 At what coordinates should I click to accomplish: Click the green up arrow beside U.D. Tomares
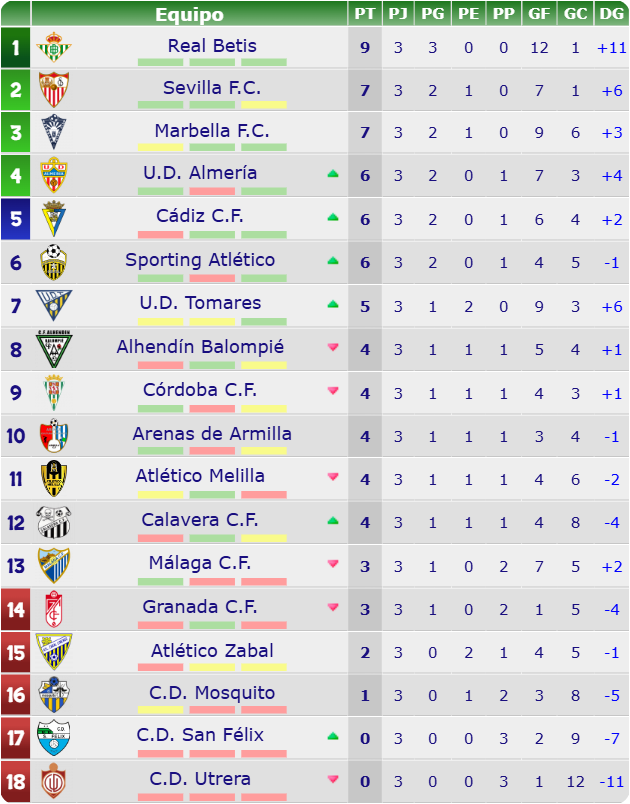(333, 304)
